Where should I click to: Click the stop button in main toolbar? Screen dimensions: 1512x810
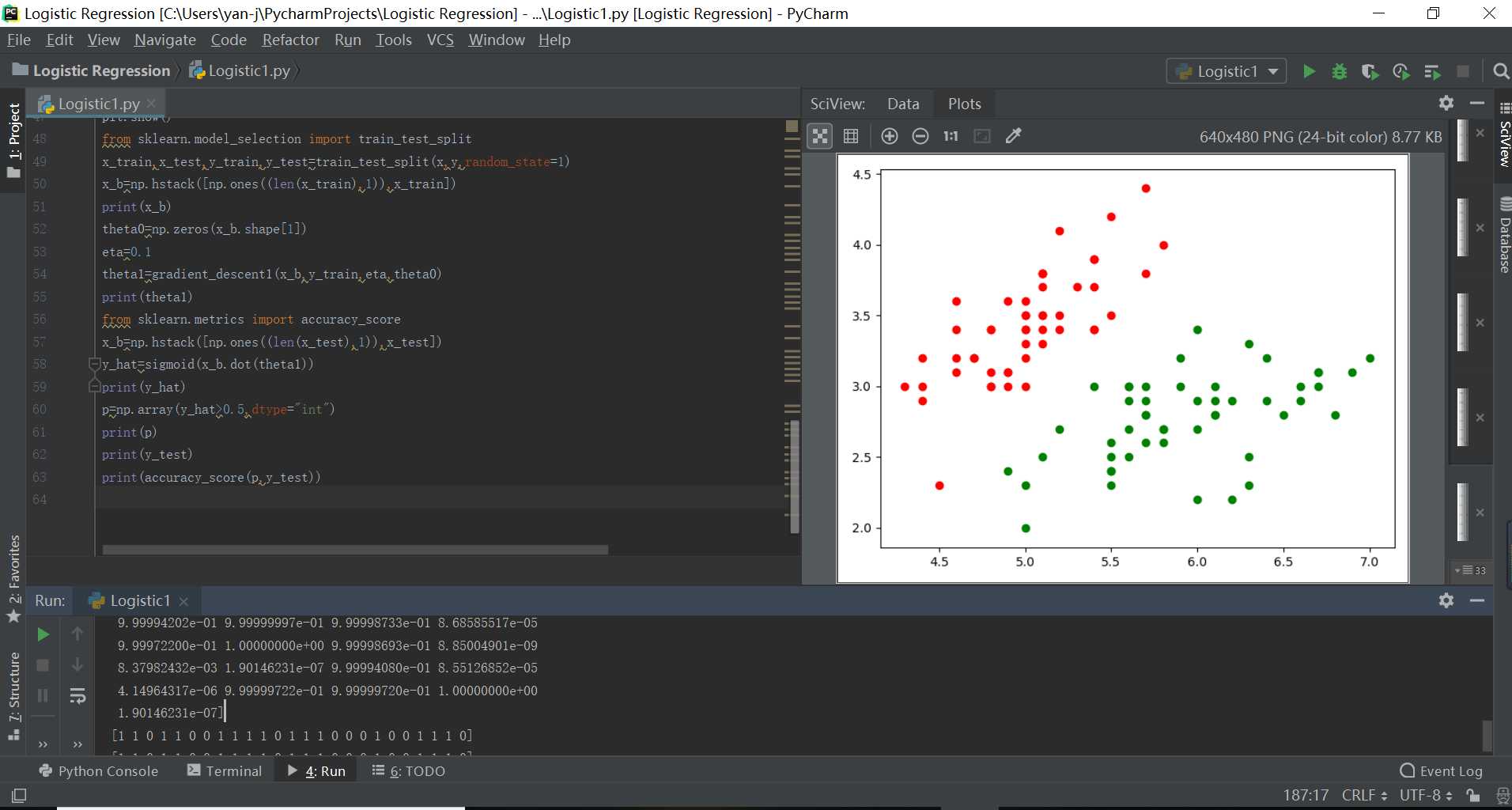(x=1463, y=71)
